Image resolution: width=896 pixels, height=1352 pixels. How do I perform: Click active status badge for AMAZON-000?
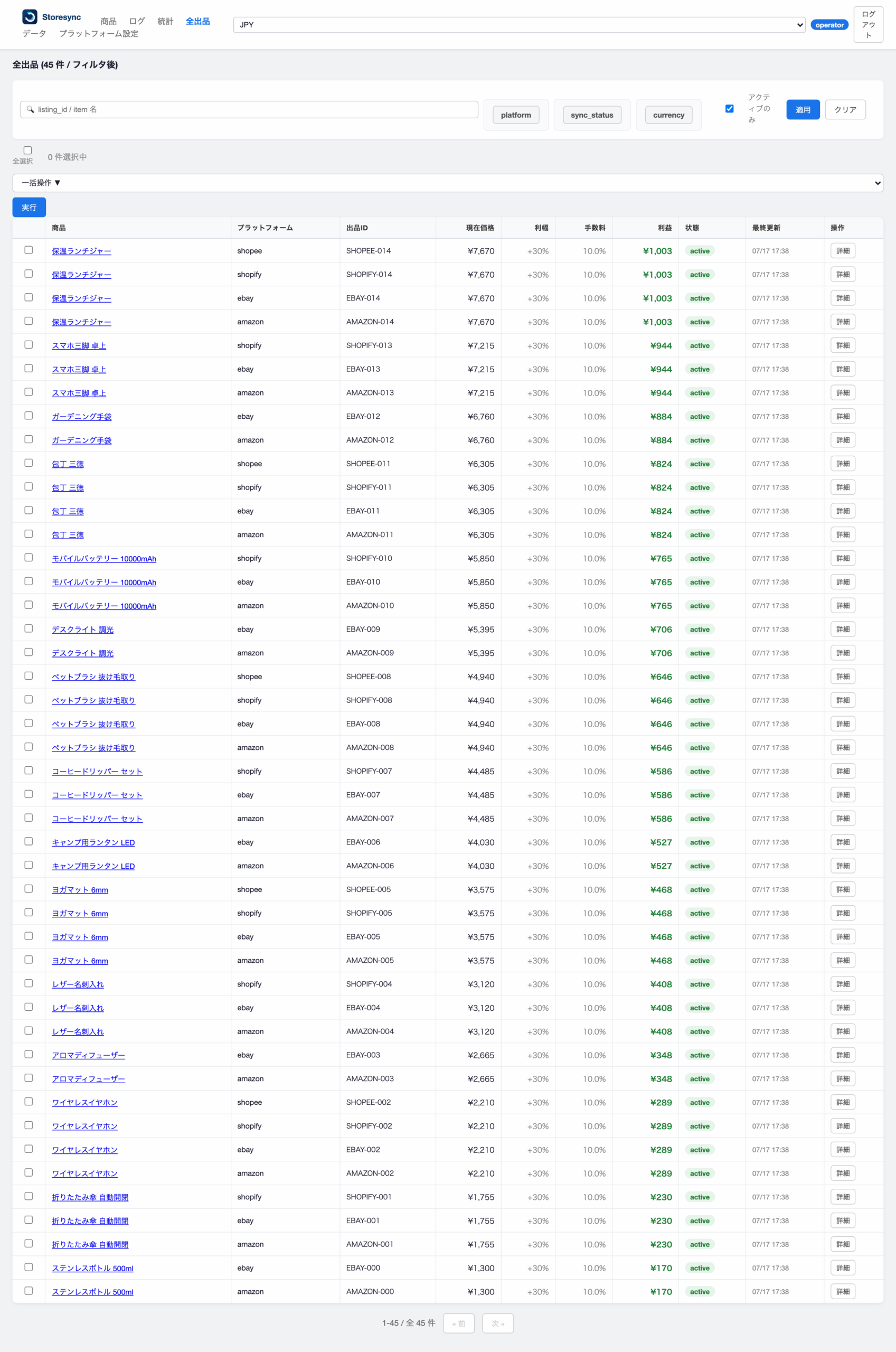(x=700, y=1291)
